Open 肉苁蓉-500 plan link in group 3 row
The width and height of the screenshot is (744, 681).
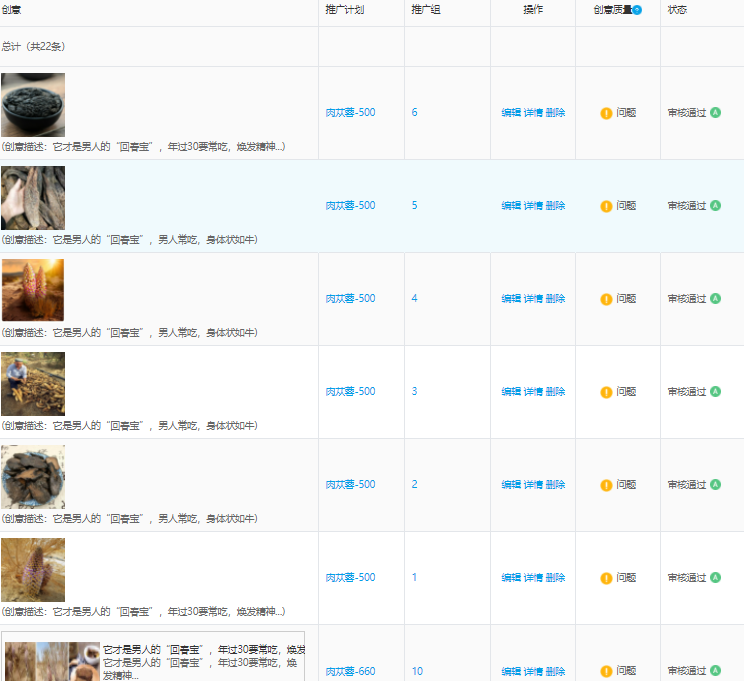click(x=350, y=392)
